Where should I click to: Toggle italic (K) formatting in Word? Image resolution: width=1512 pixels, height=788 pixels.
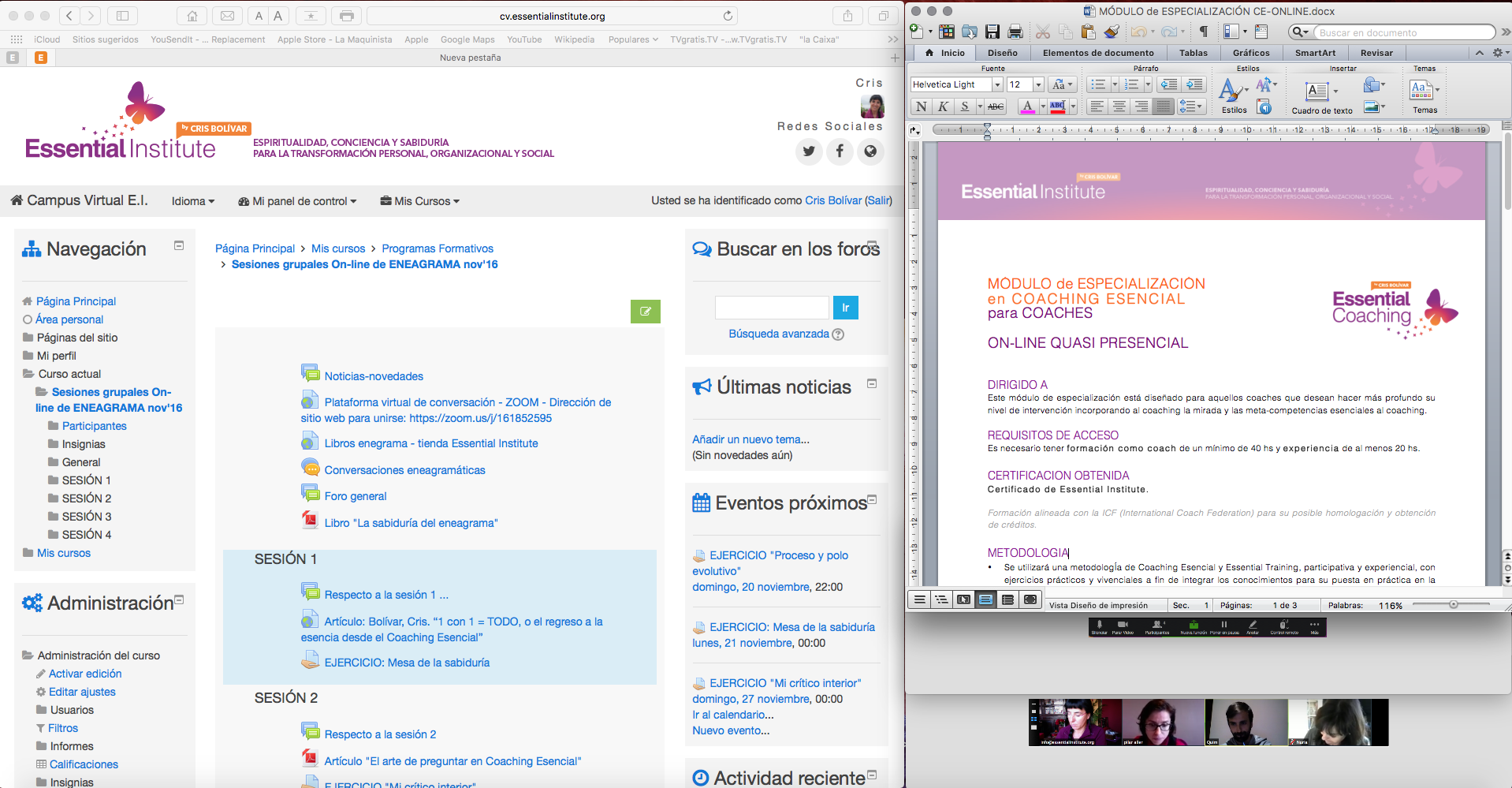943,106
